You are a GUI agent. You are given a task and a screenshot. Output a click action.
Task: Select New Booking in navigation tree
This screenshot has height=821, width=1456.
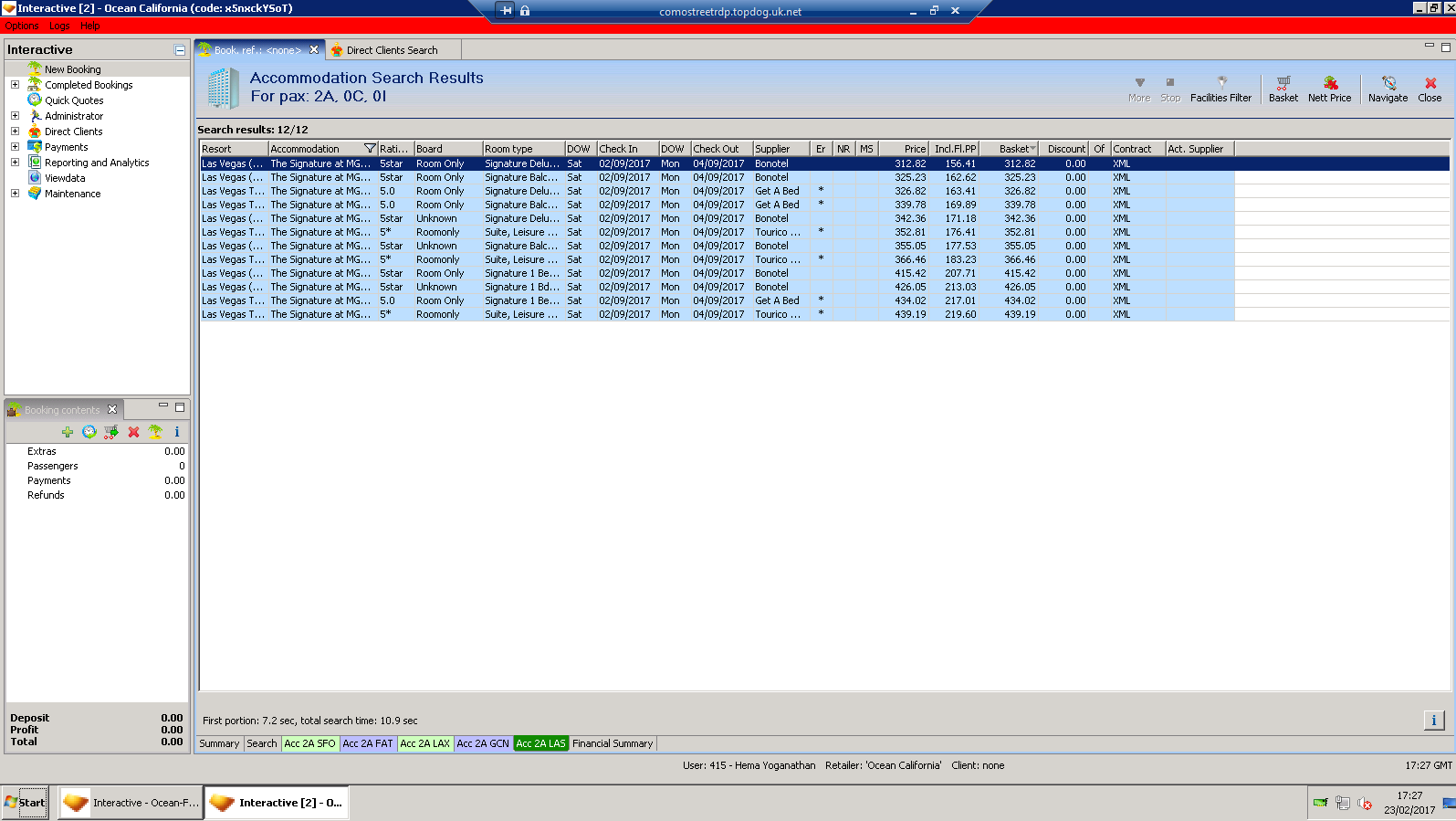[x=73, y=69]
